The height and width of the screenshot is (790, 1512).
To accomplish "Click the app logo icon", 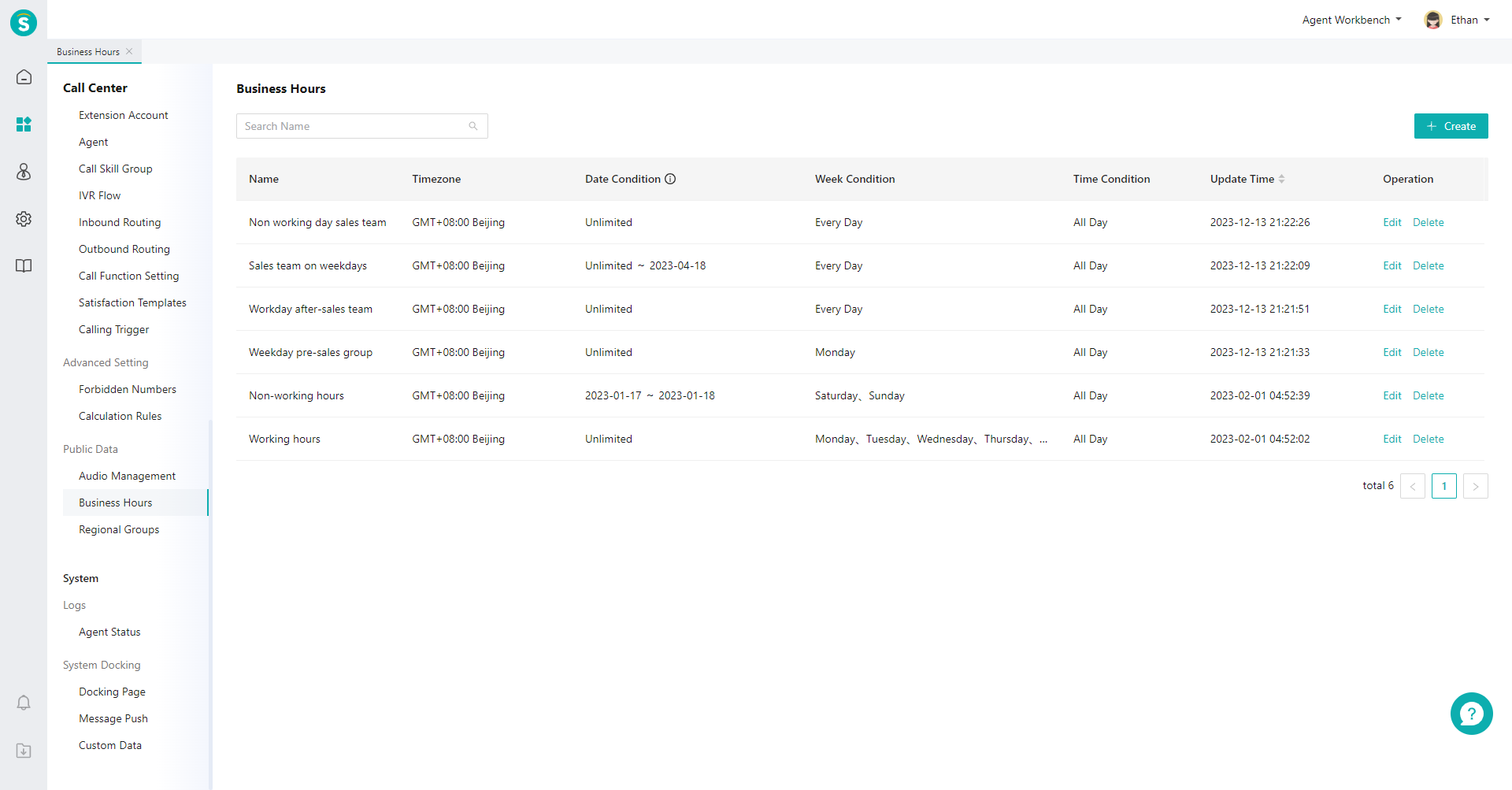I will pyautogui.click(x=24, y=23).
